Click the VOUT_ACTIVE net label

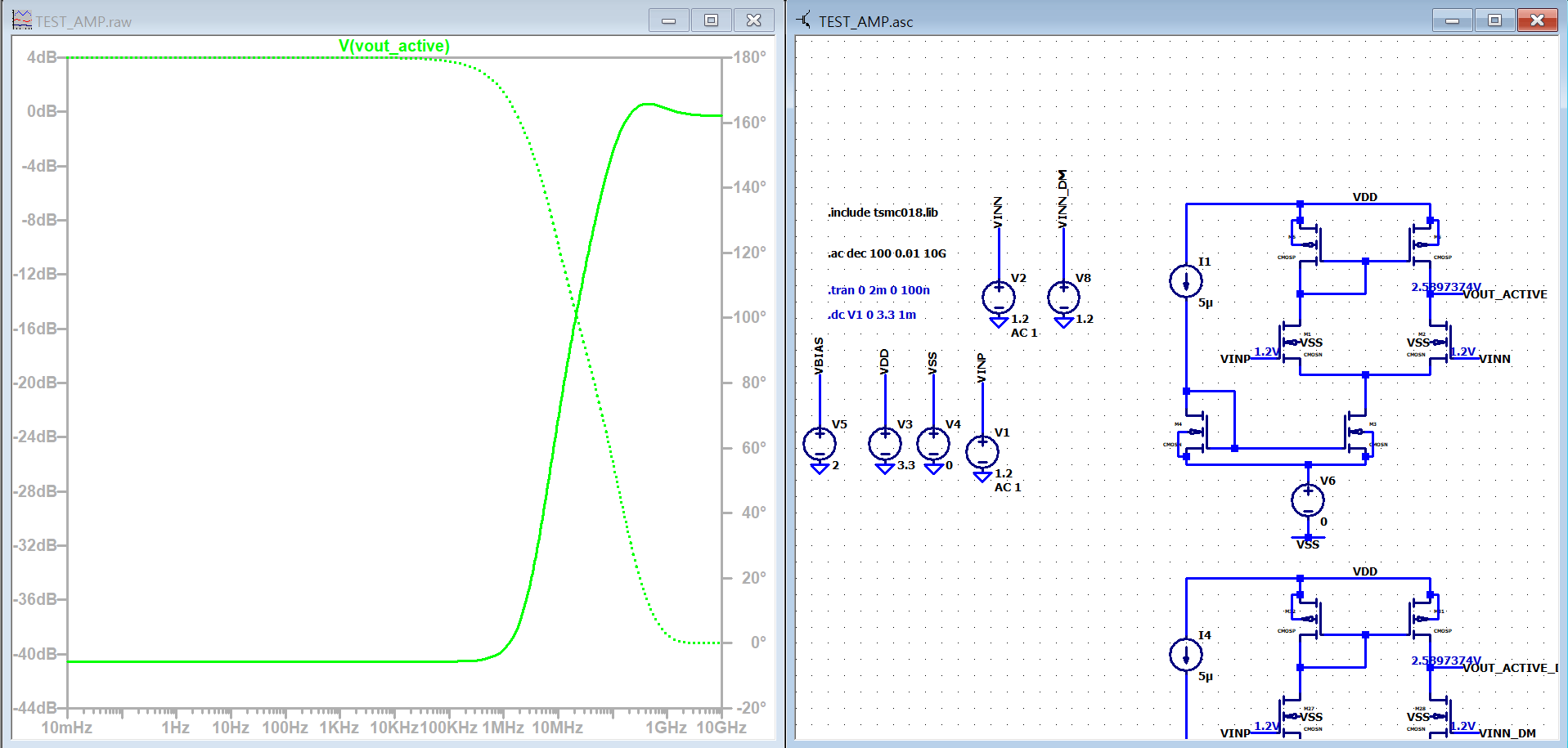(x=1504, y=294)
